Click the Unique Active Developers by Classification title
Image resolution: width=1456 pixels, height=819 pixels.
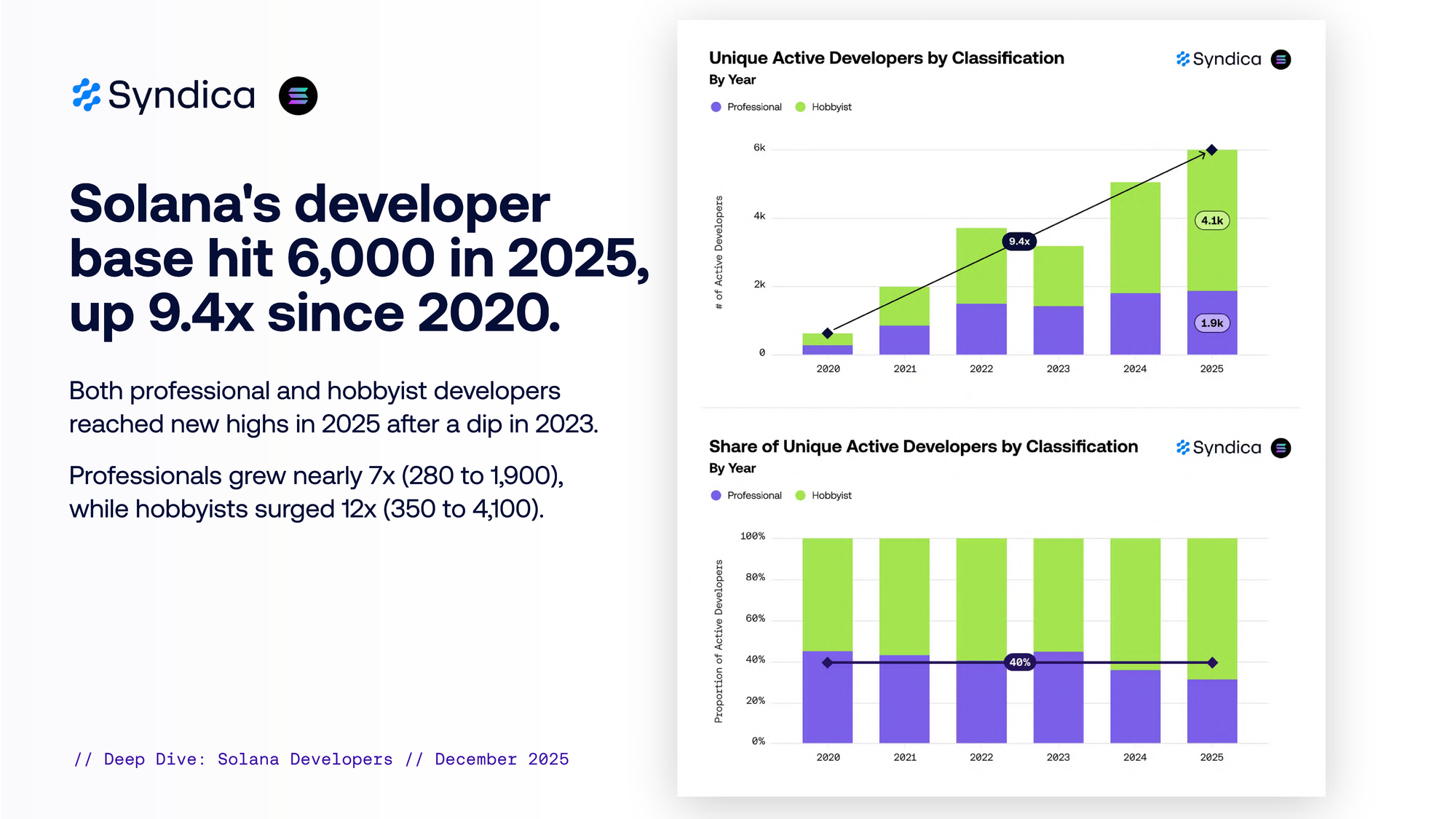[886, 58]
